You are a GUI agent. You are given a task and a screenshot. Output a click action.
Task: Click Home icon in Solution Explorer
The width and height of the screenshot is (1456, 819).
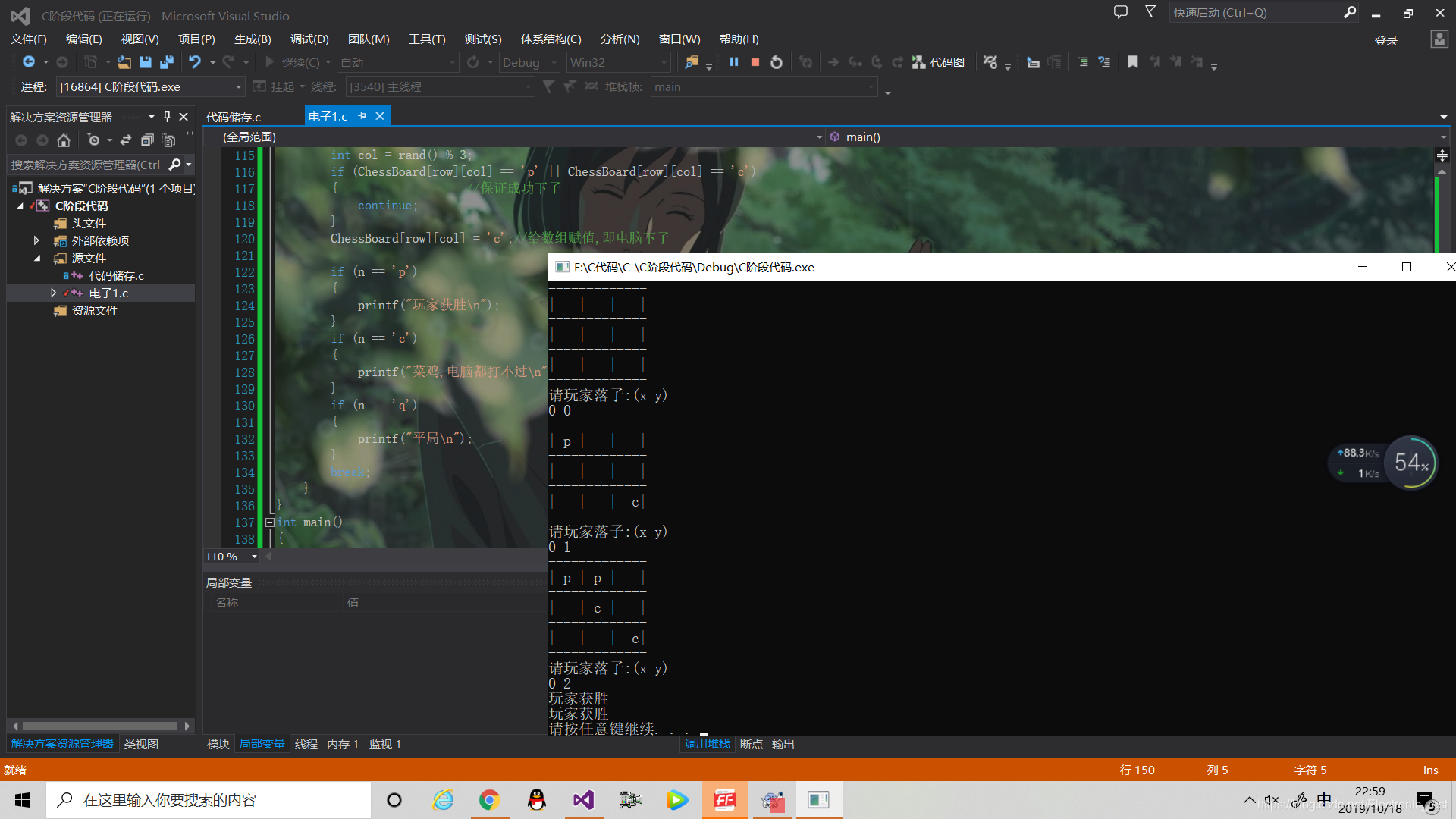click(64, 140)
